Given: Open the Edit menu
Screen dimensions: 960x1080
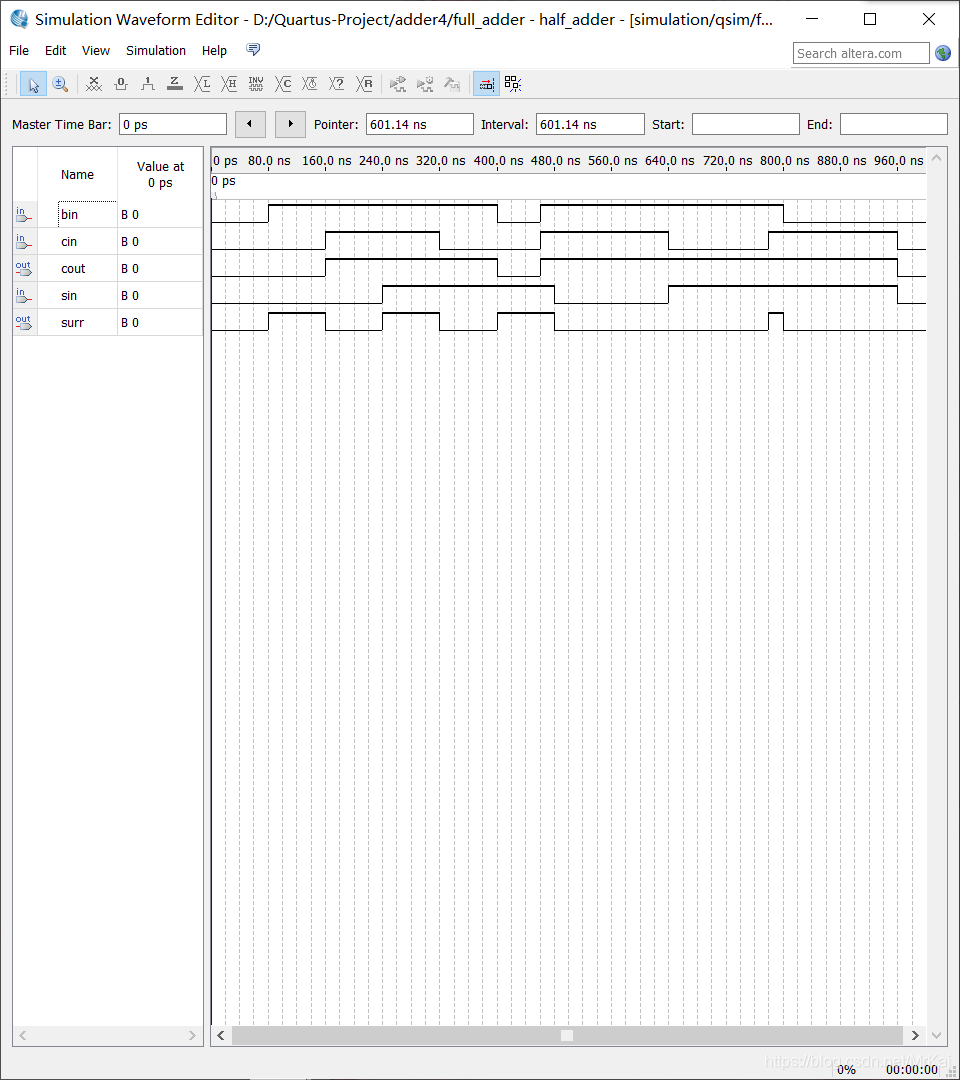Looking at the screenshot, I should (x=55, y=50).
